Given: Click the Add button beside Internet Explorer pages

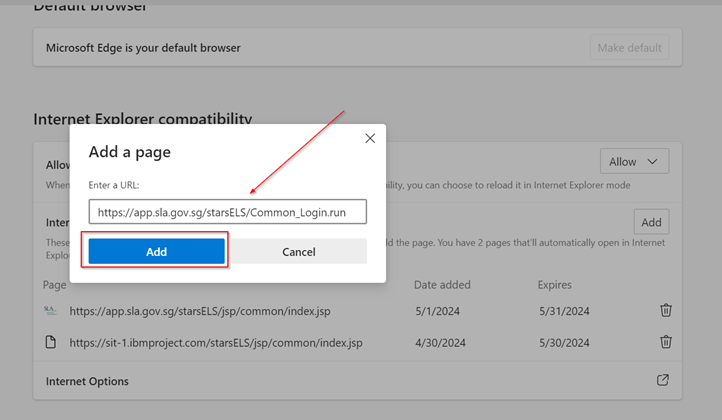Looking at the screenshot, I should (651, 222).
